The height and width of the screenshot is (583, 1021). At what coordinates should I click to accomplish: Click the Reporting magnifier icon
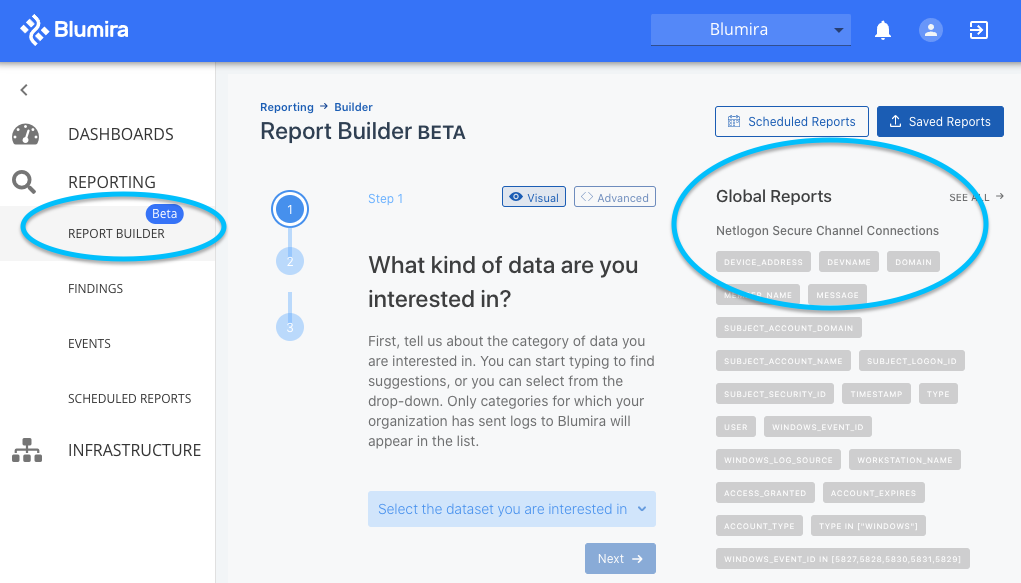pos(24,182)
